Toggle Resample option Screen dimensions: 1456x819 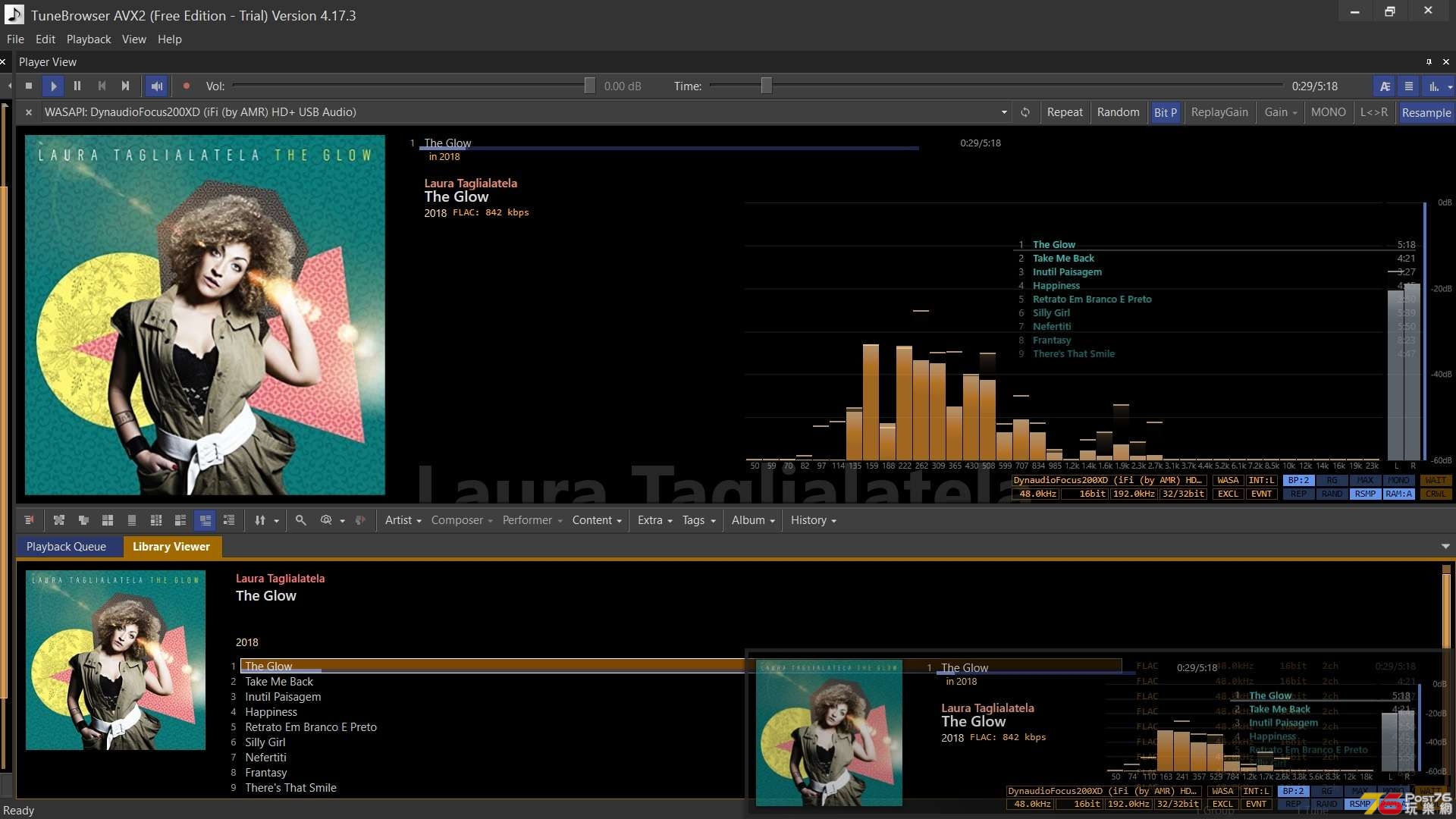1426,112
